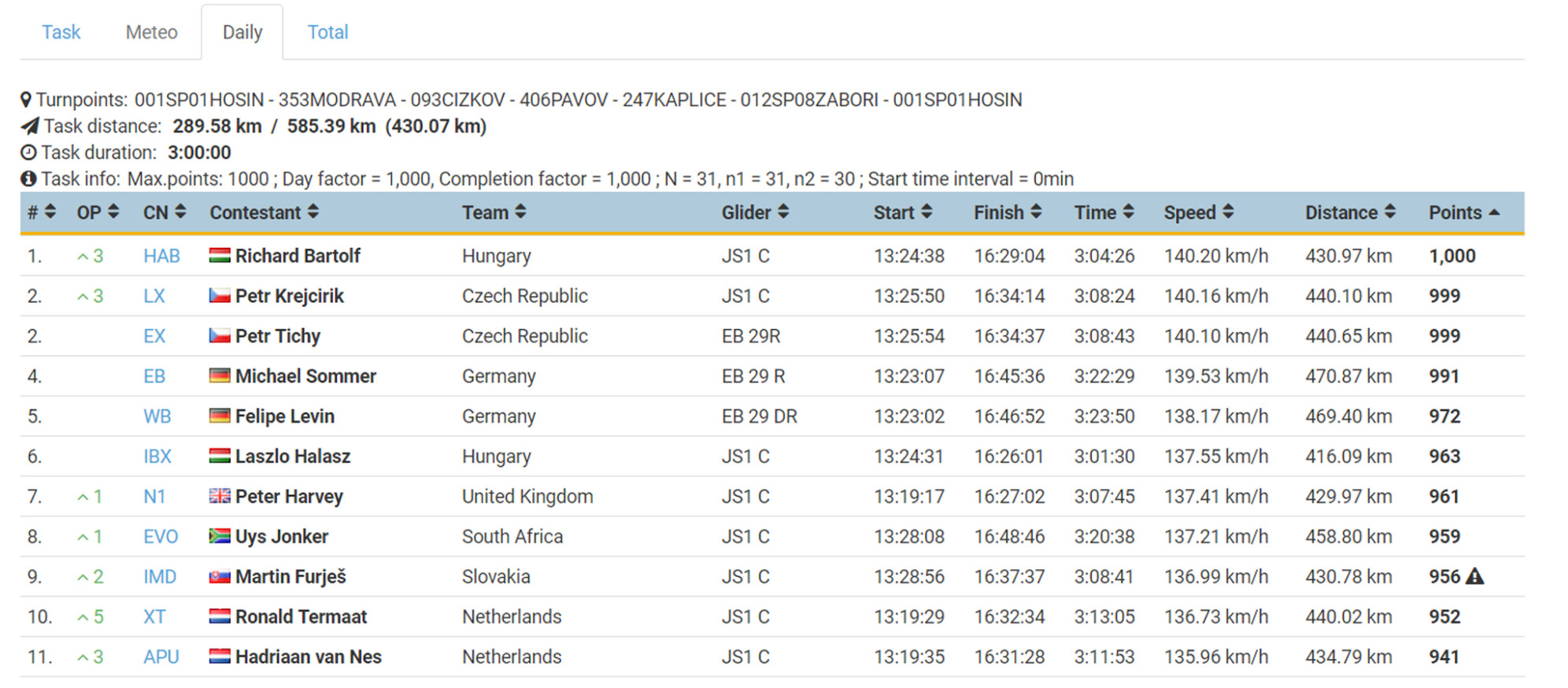Click sort arrows next to Glider header
Viewport: 1568px width, 688px height.
click(x=783, y=213)
